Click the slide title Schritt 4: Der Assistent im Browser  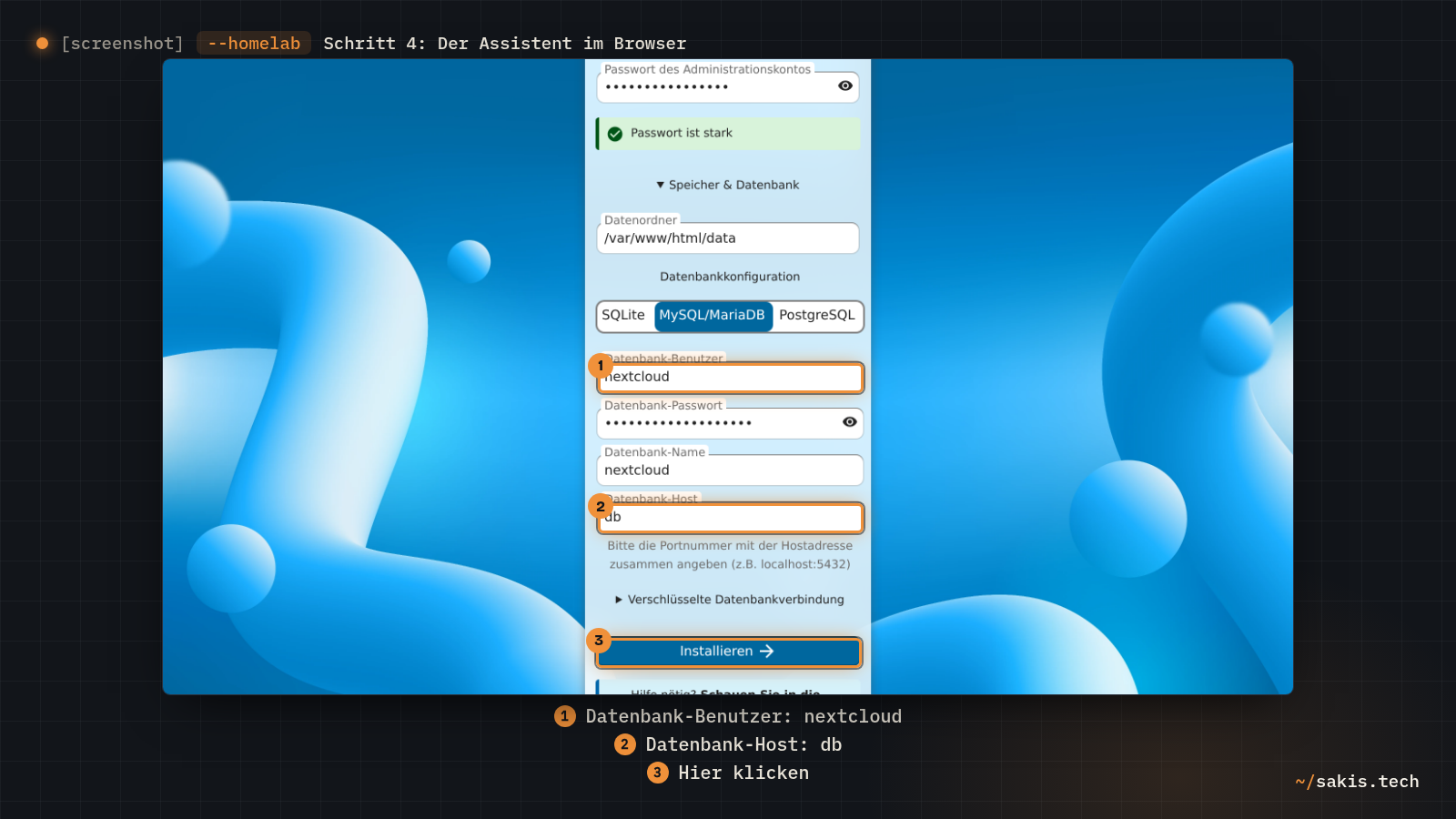(505, 44)
